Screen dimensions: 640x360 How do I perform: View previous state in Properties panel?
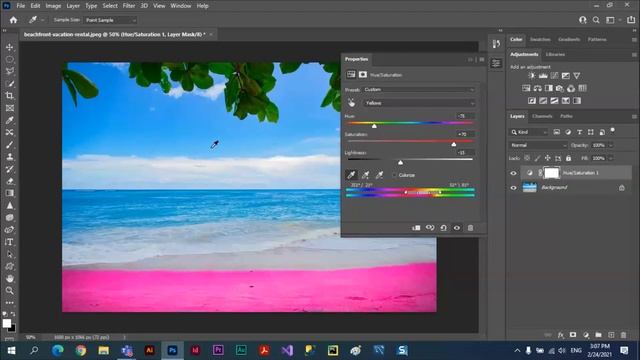point(430,228)
